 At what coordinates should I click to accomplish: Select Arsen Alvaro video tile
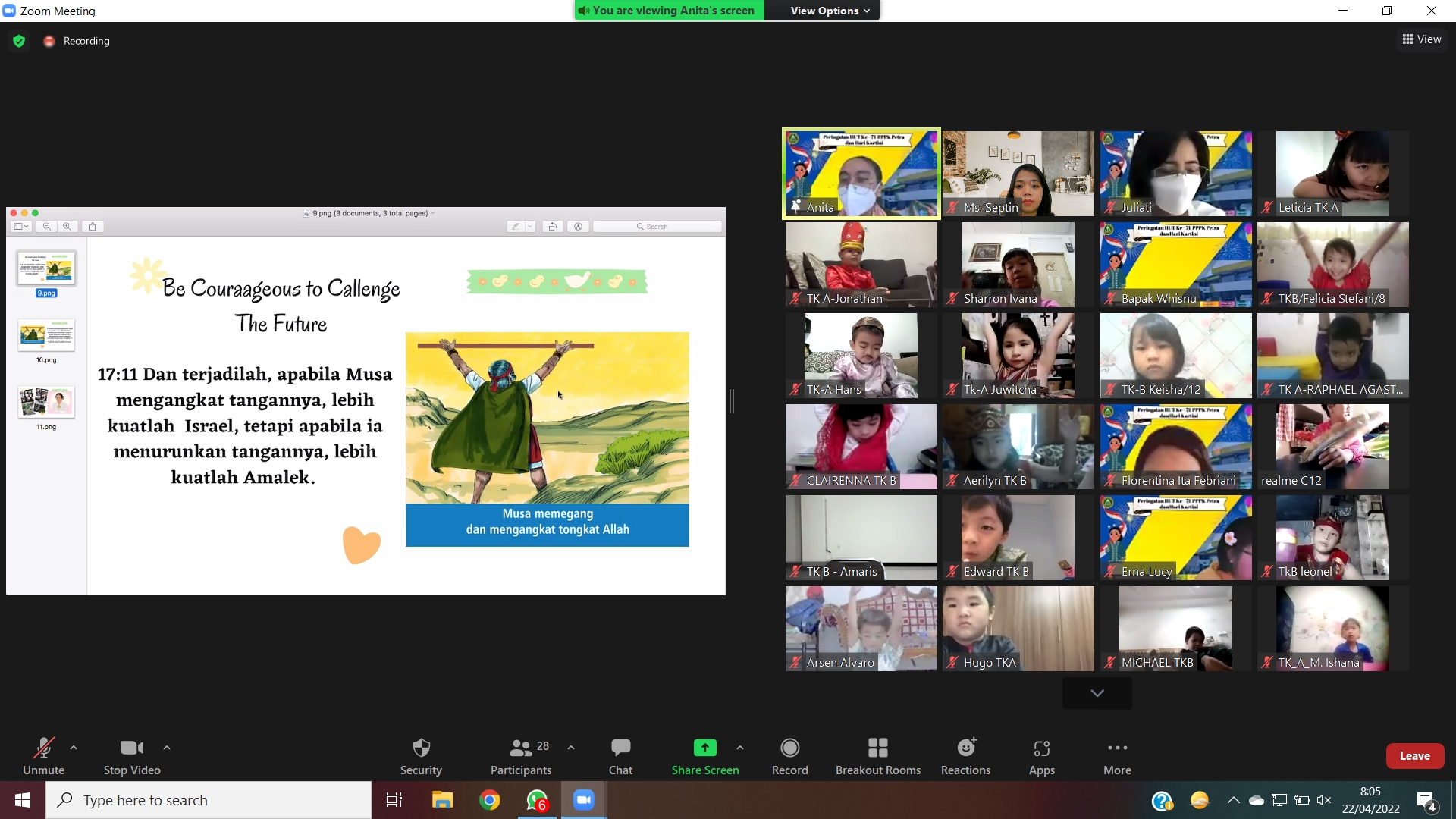(861, 629)
